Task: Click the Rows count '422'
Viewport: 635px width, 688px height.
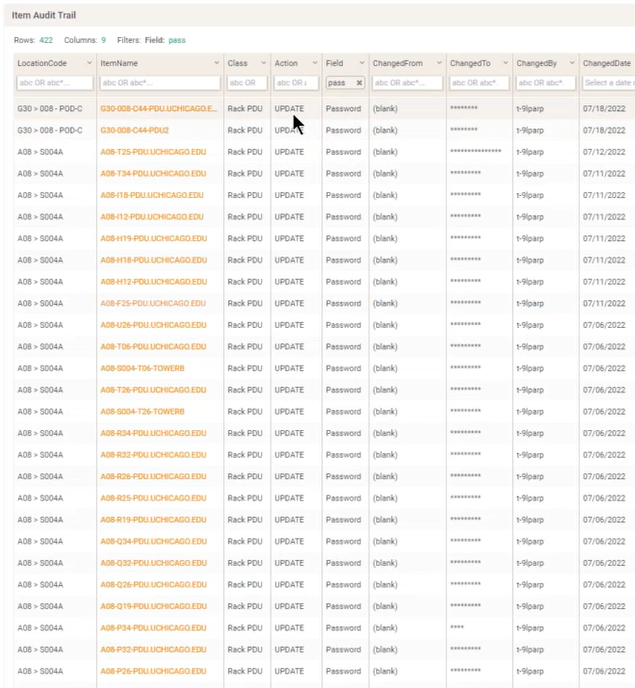Action: coord(46,40)
